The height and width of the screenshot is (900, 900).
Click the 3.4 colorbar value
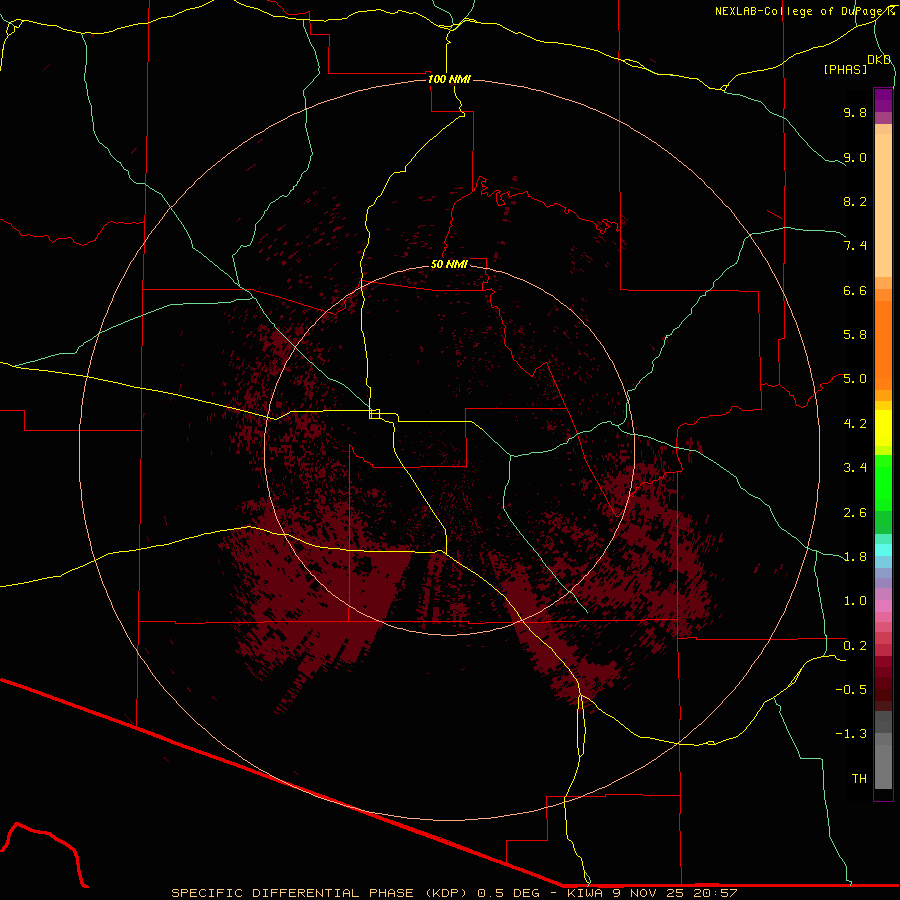[855, 468]
